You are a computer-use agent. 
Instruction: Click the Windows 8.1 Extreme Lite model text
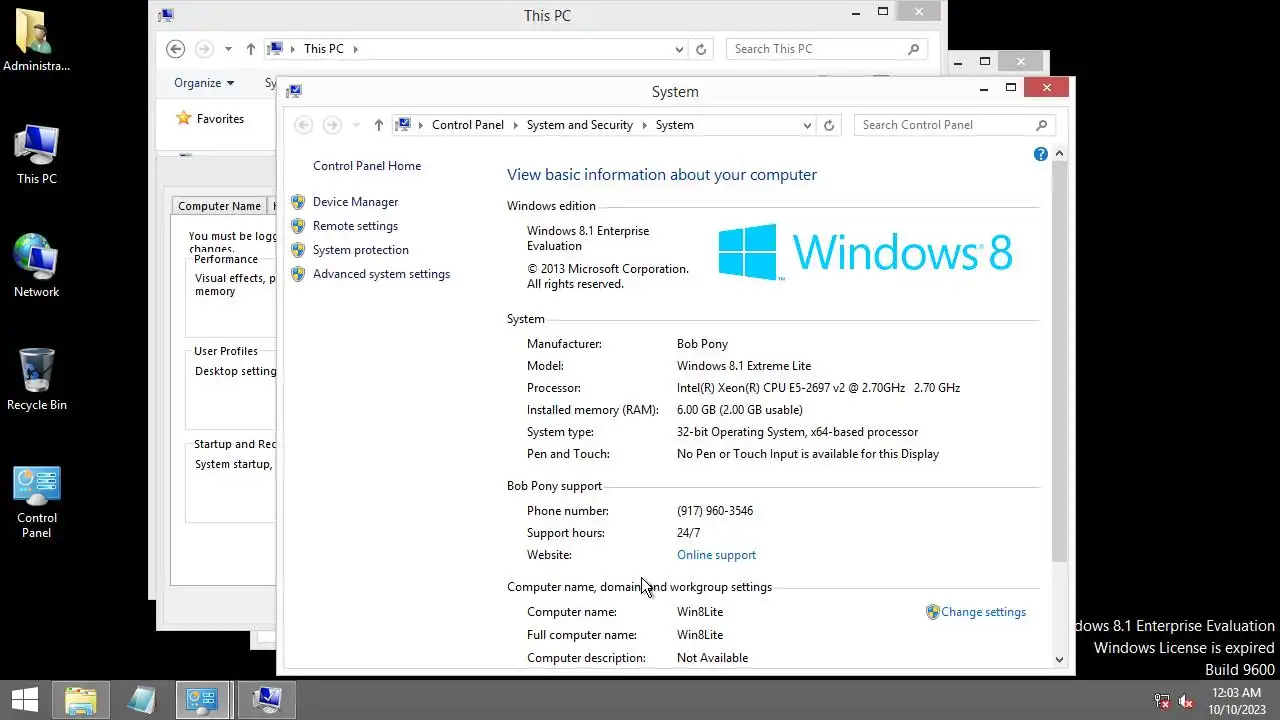(x=744, y=366)
